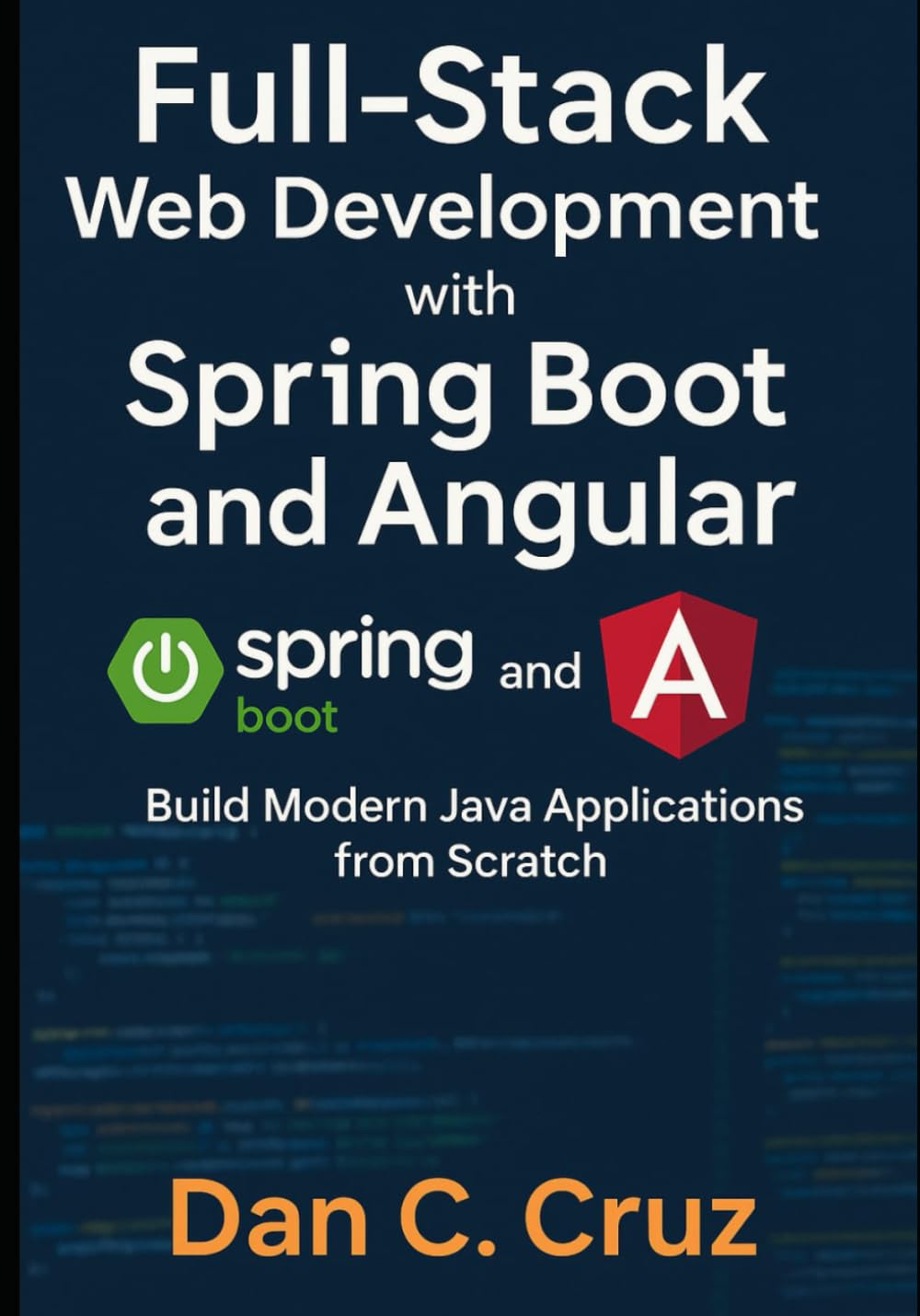Click the red Angular shield logo
Screen dimensions: 920x1316
point(679,675)
